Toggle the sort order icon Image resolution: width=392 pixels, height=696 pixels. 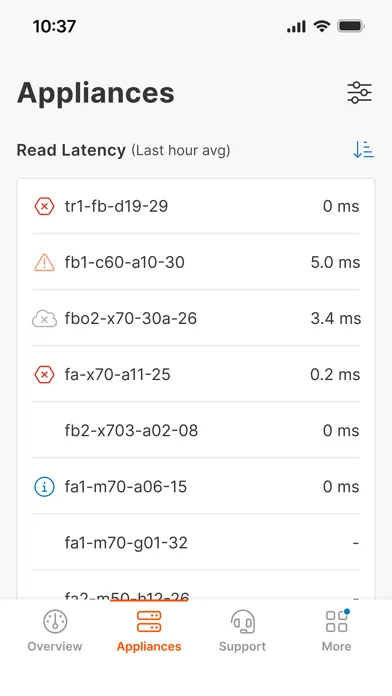point(364,150)
